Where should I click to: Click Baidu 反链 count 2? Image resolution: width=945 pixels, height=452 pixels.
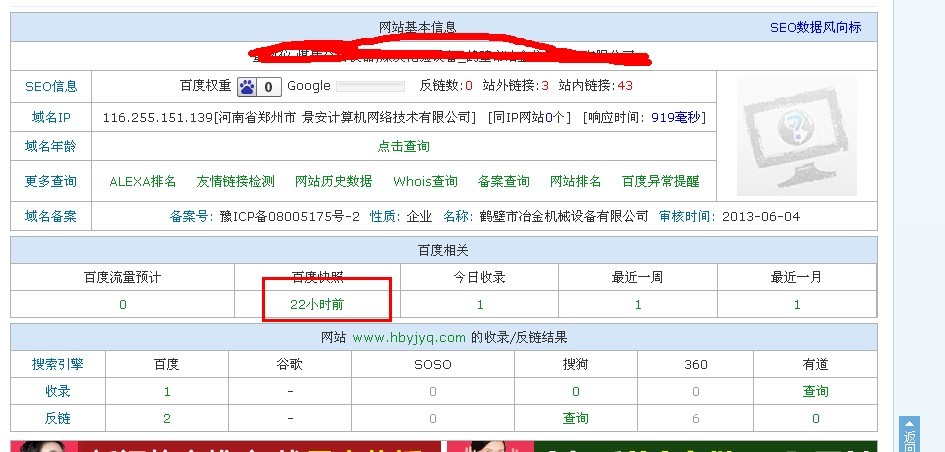pyautogui.click(x=167, y=418)
